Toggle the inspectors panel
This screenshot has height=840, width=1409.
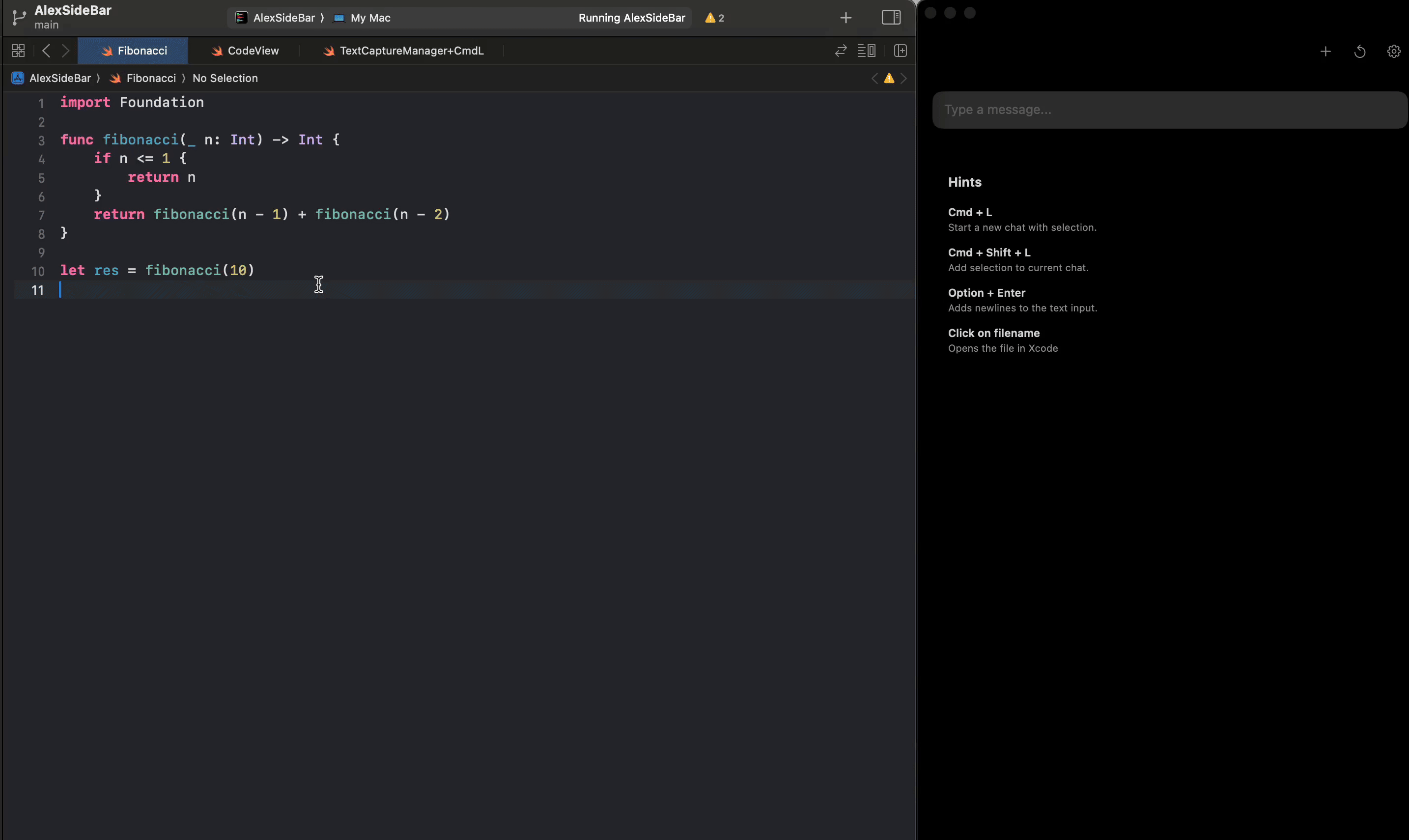[x=891, y=18]
